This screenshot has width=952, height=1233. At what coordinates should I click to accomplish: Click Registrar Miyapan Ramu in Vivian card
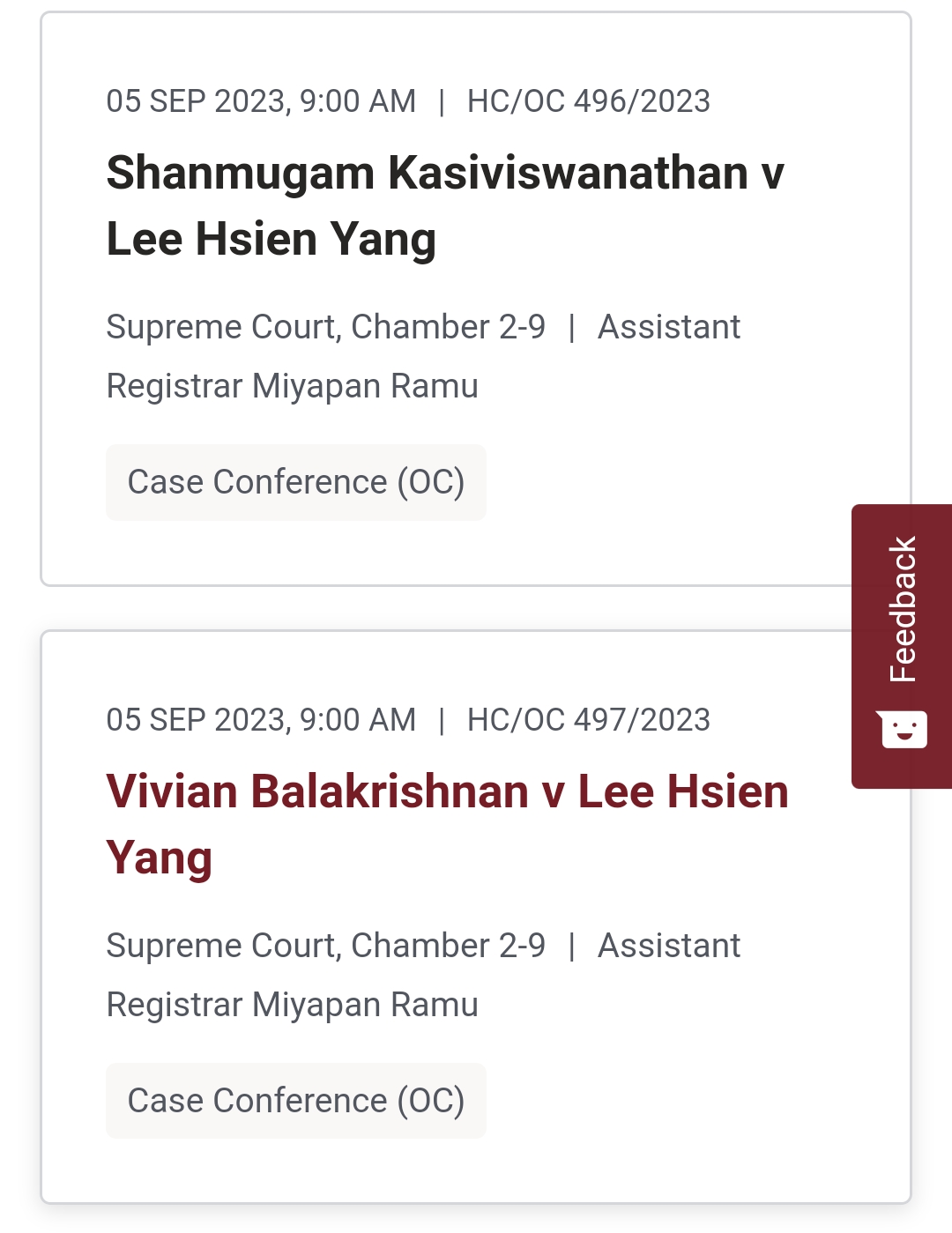[x=292, y=1005]
